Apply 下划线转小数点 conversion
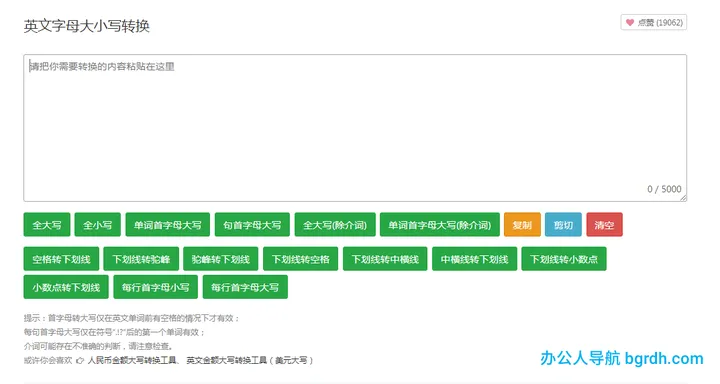This screenshot has width=720, height=384. click(564, 259)
